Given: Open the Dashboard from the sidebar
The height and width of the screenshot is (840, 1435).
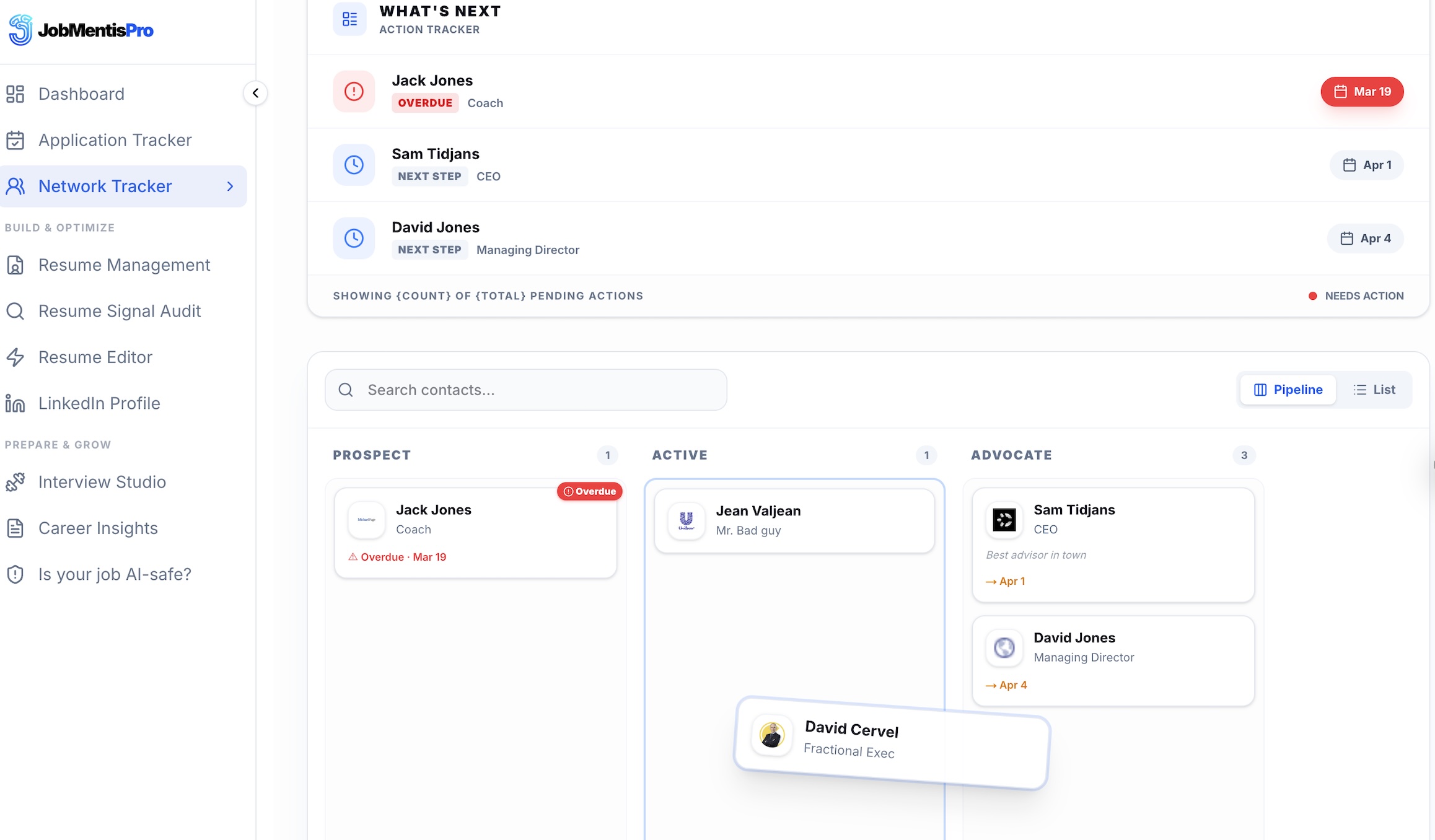Looking at the screenshot, I should (81, 94).
